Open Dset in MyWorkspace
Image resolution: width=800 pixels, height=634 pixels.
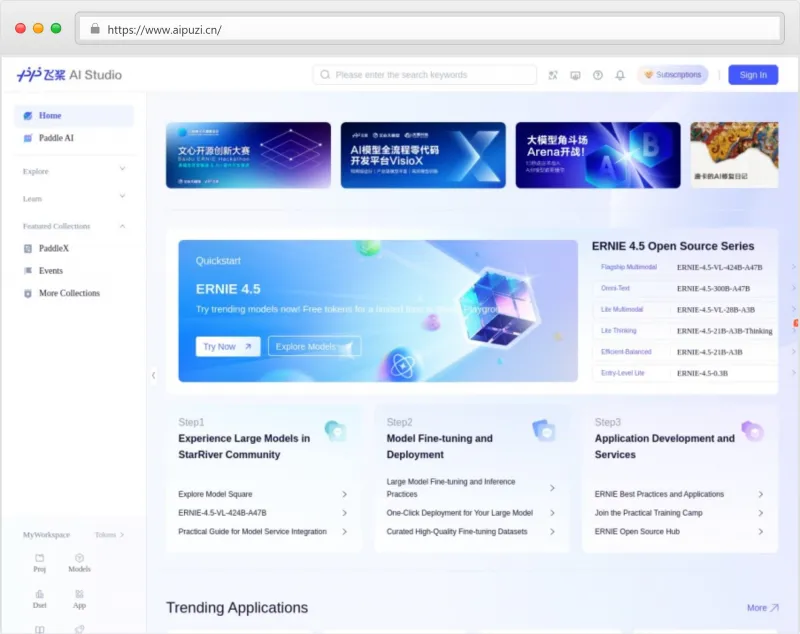tap(40, 598)
